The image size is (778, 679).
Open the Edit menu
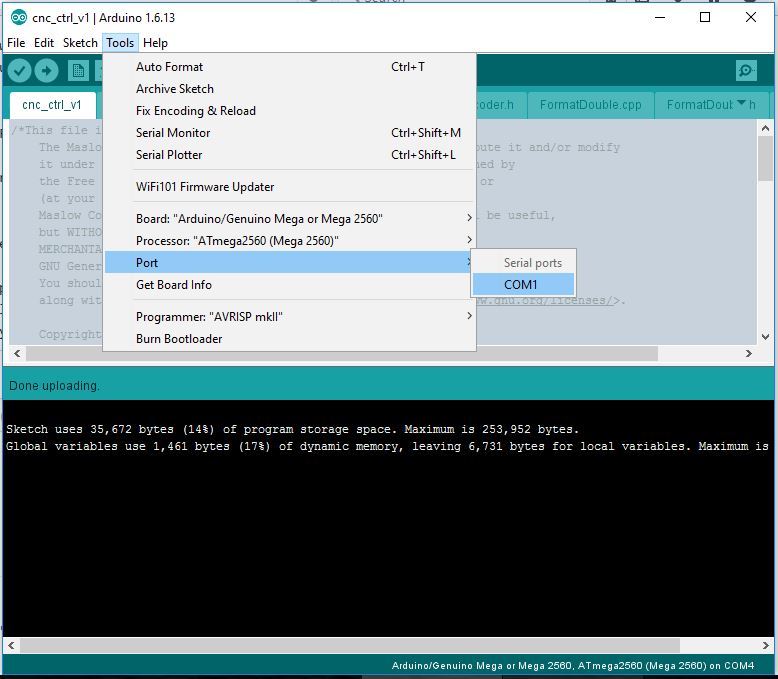[x=44, y=43]
